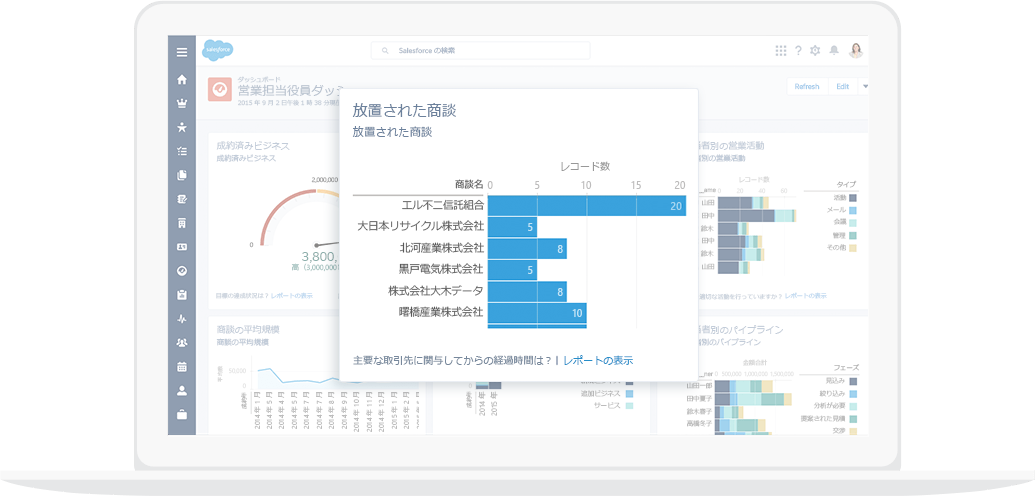Click the crown icon in the sidebar
The image size is (1035, 496).
click(181, 103)
